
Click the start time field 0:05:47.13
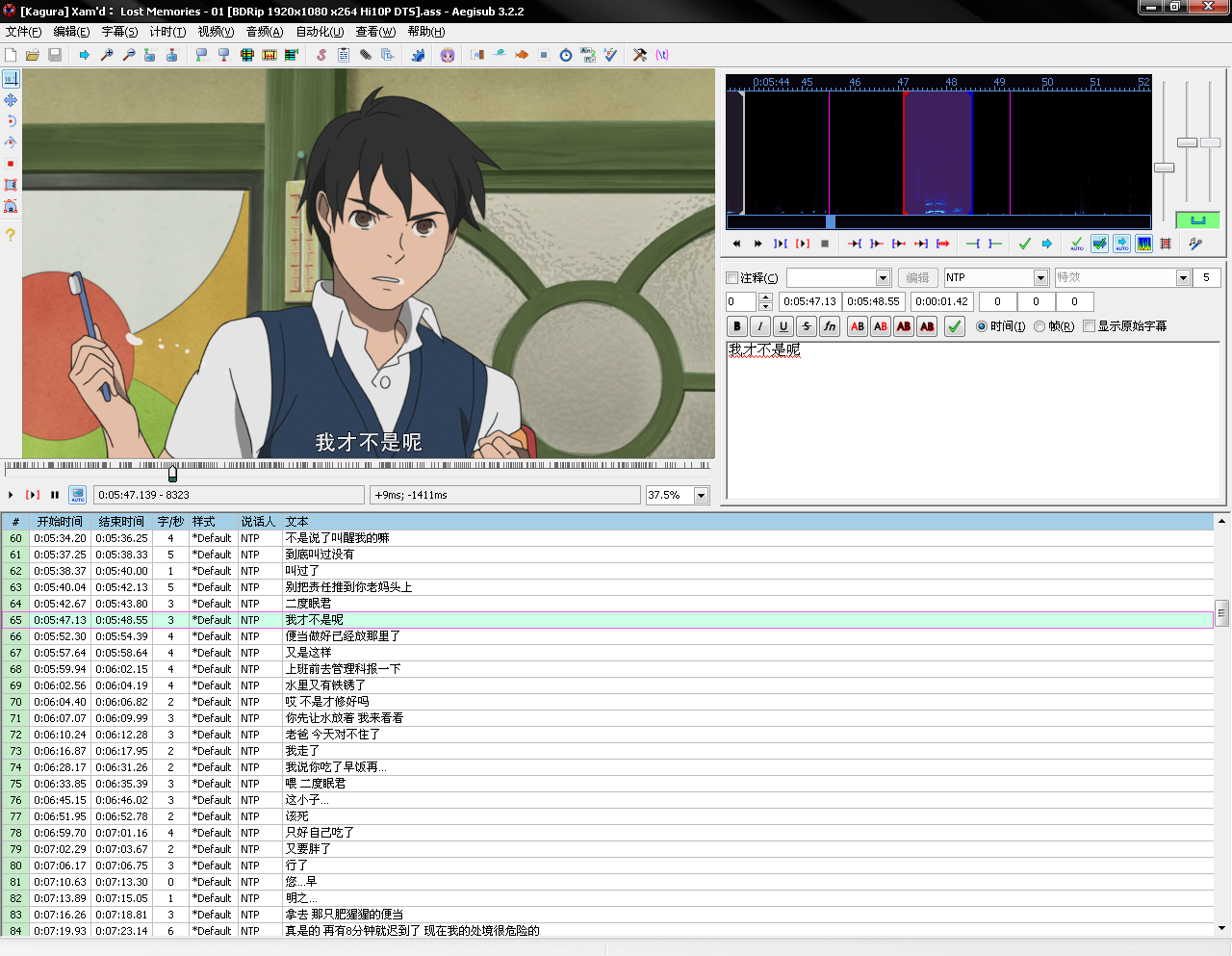click(x=809, y=301)
